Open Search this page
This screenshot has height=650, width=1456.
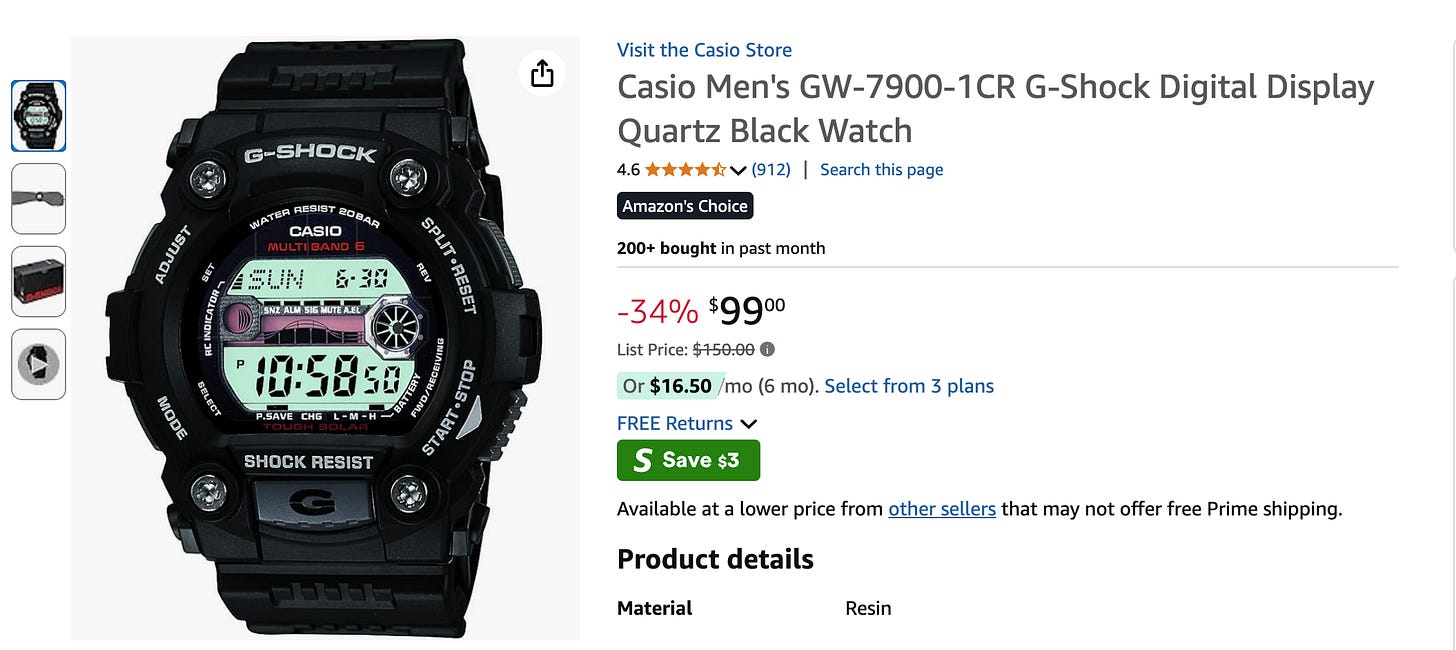[881, 169]
